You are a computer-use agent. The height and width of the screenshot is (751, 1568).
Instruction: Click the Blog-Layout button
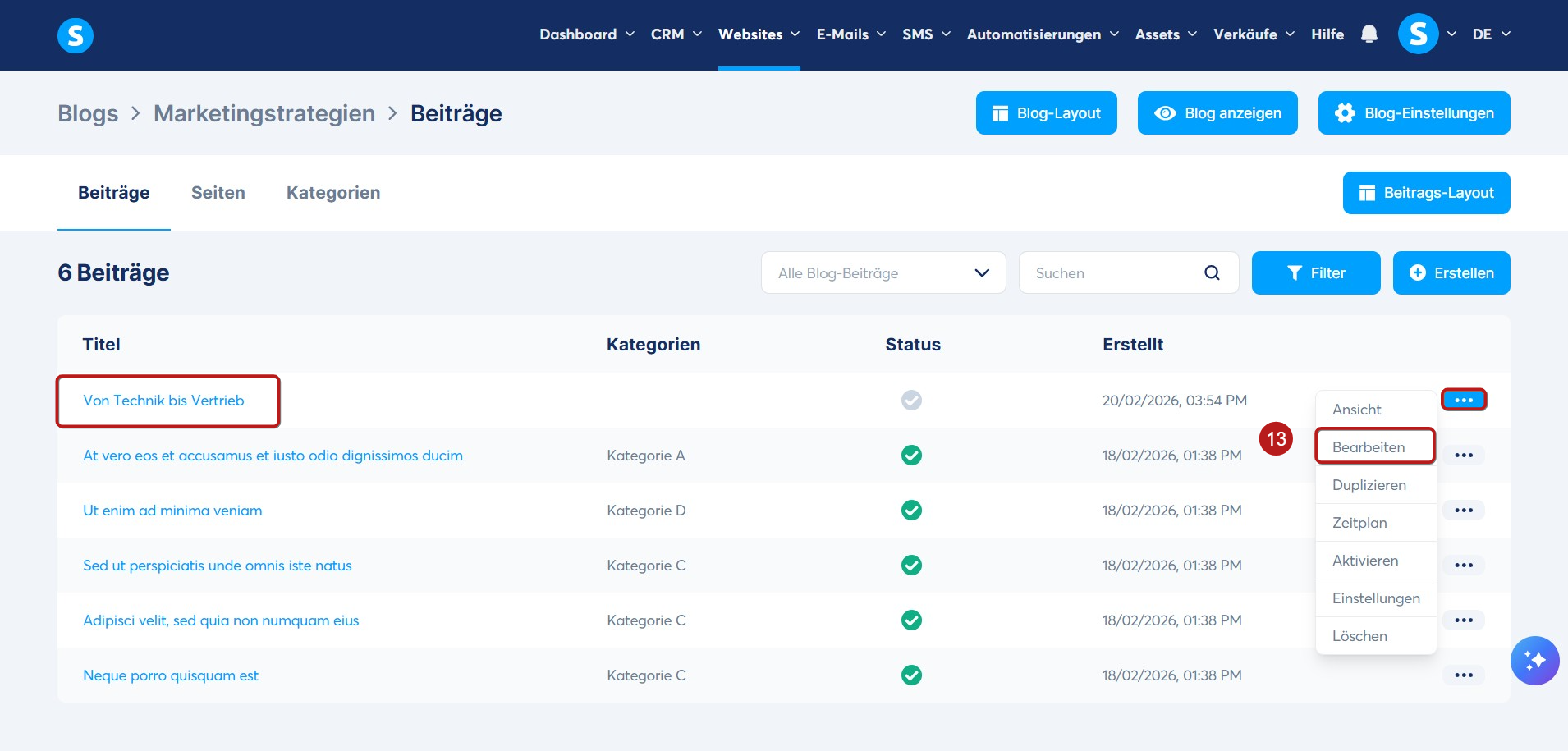[1047, 113]
